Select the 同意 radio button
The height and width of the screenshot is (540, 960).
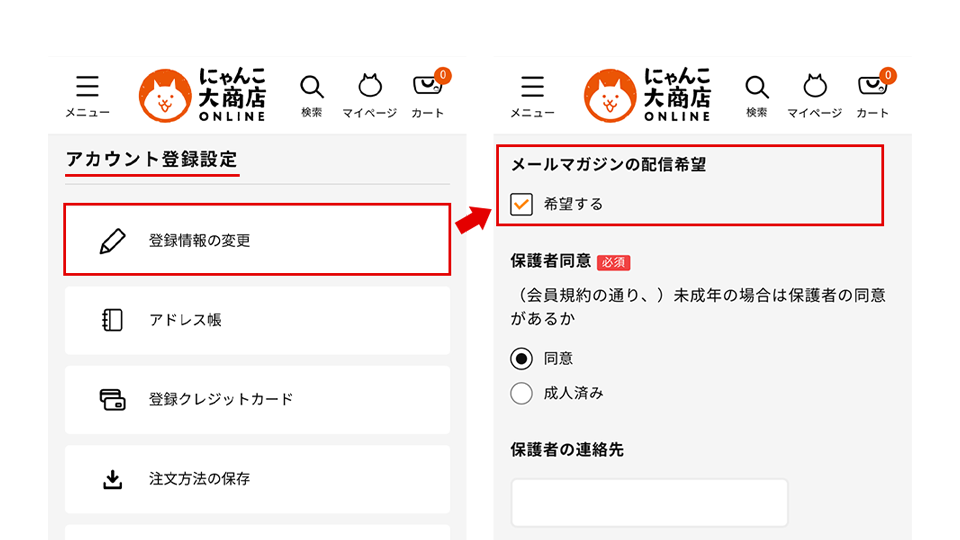[521, 358]
